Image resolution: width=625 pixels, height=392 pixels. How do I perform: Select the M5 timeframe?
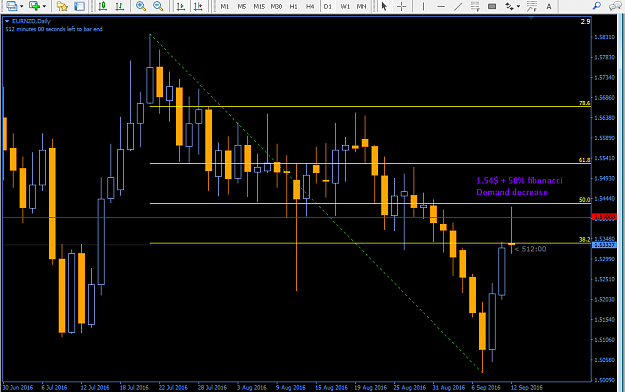(242, 6)
